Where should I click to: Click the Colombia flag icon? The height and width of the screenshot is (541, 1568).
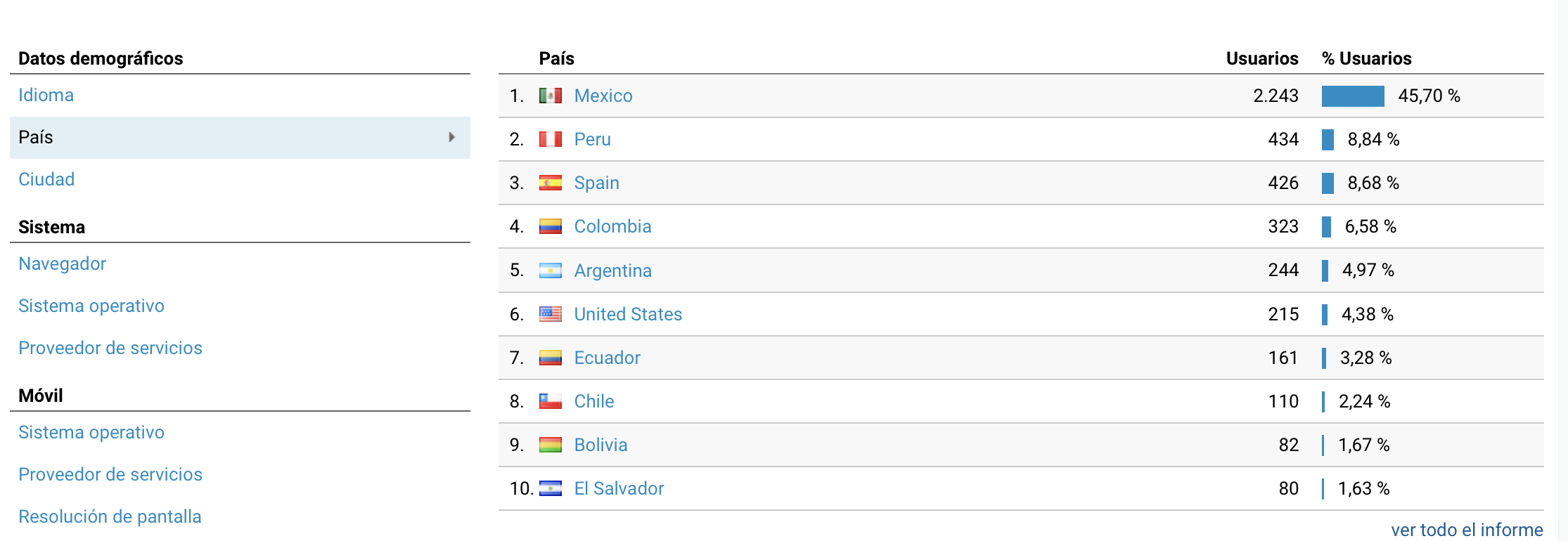pyautogui.click(x=550, y=226)
